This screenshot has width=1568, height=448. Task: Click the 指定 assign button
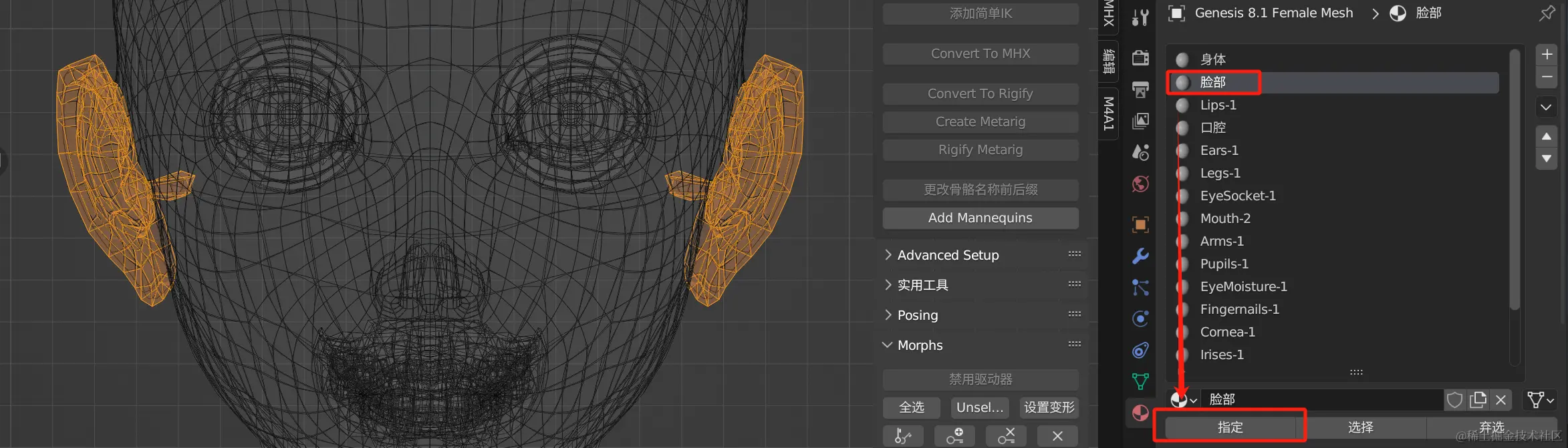[1230, 427]
